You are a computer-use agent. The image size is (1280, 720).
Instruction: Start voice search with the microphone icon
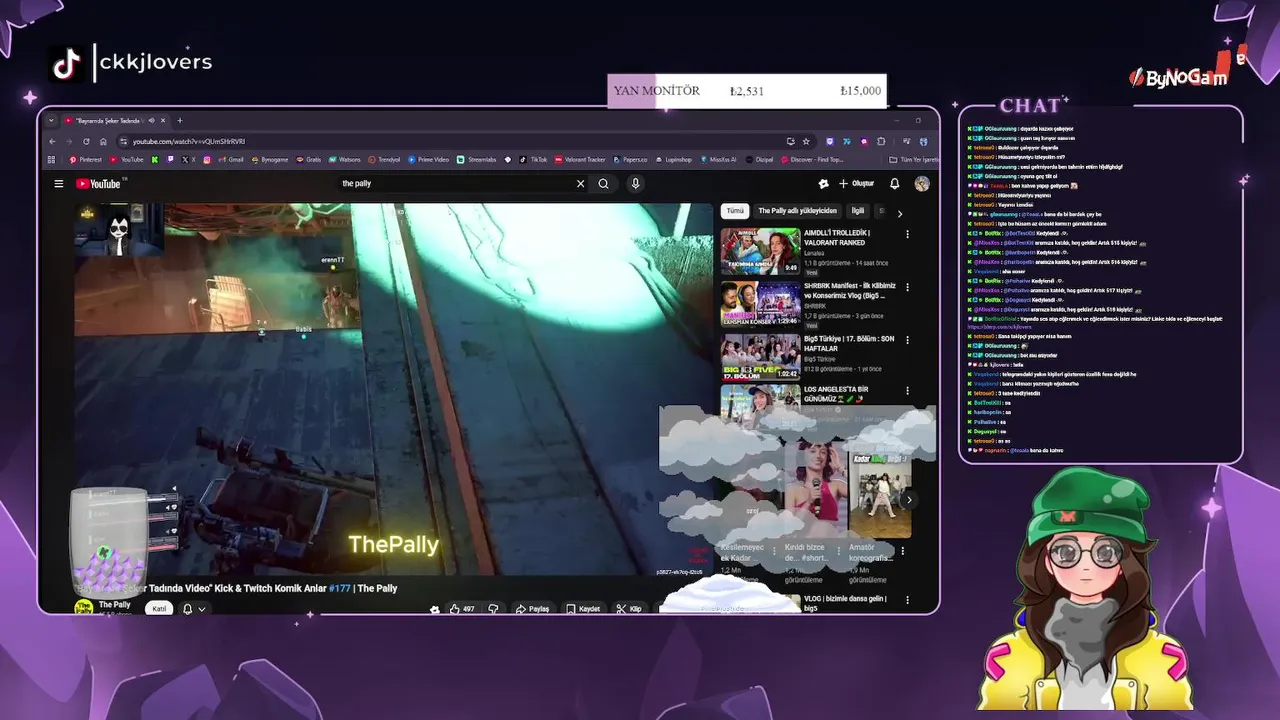pos(634,184)
